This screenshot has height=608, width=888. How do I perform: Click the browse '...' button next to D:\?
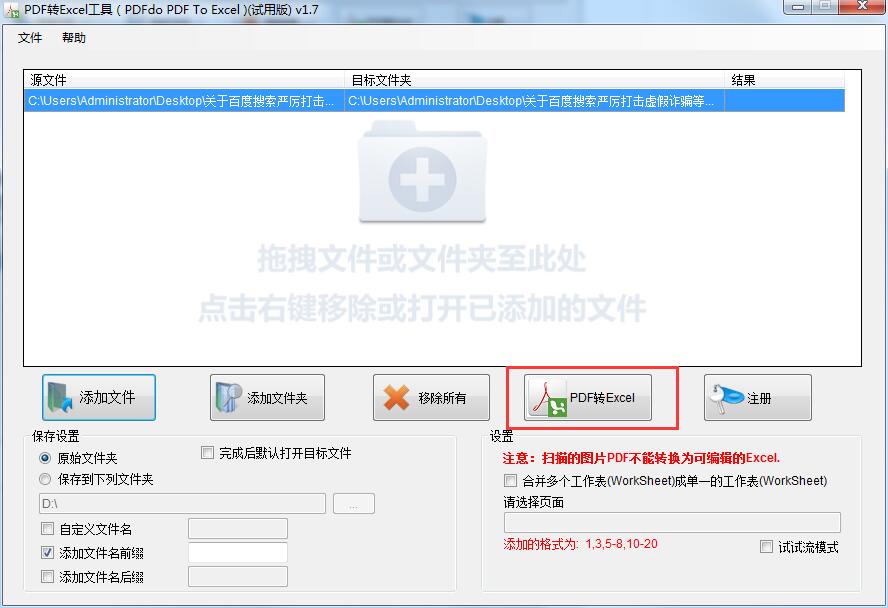coord(354,503)
